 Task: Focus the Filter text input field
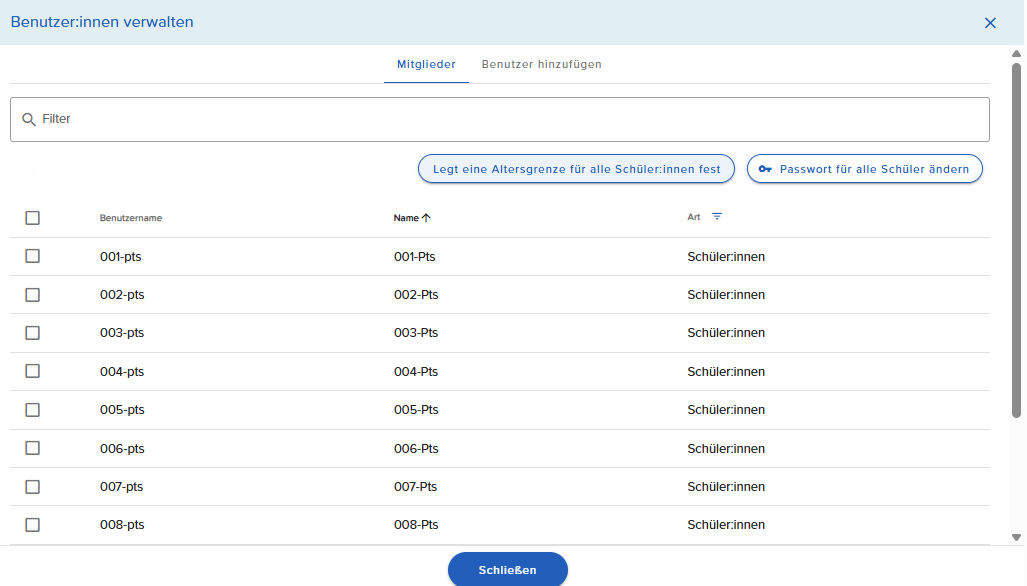point(500,119)
